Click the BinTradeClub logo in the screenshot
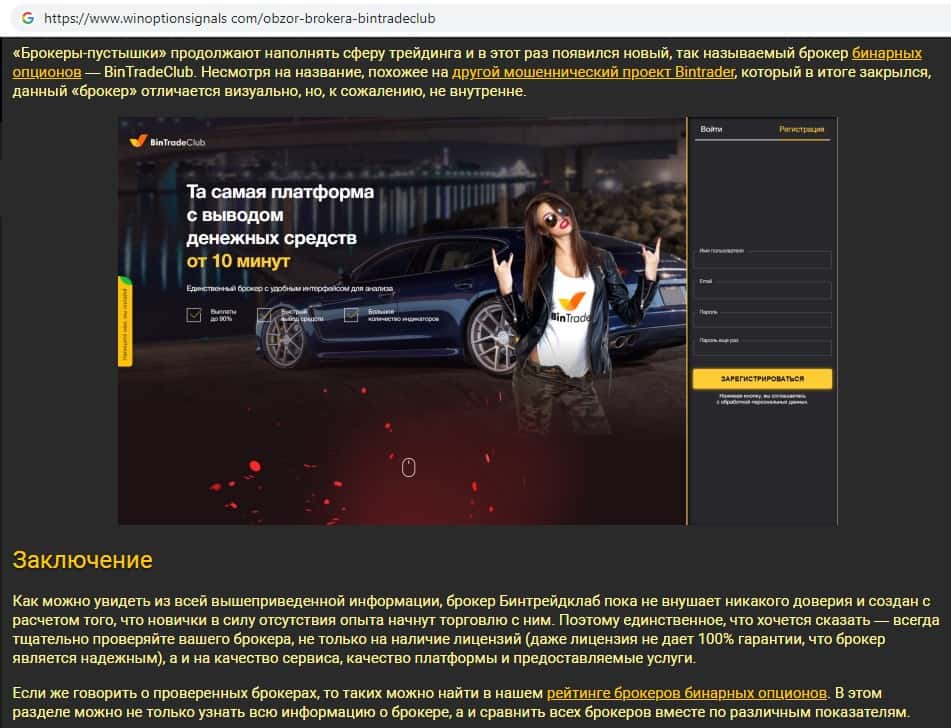Image resolution: width=951 pixels, height=728 pixels. [x=167, y=142]
